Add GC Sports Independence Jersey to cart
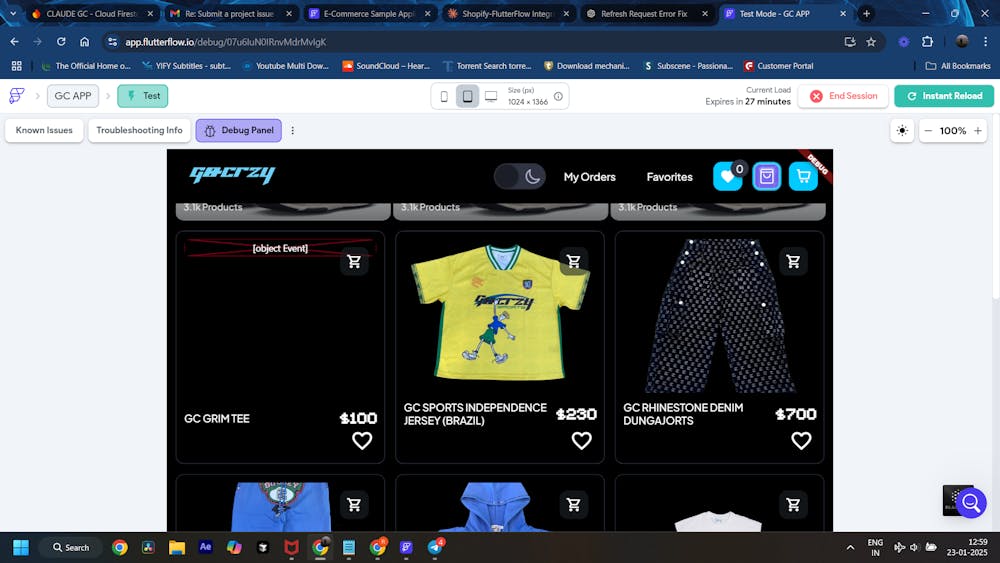This screenshot has width=1000, height=563. pyautogui.click(x=573, y=261)
